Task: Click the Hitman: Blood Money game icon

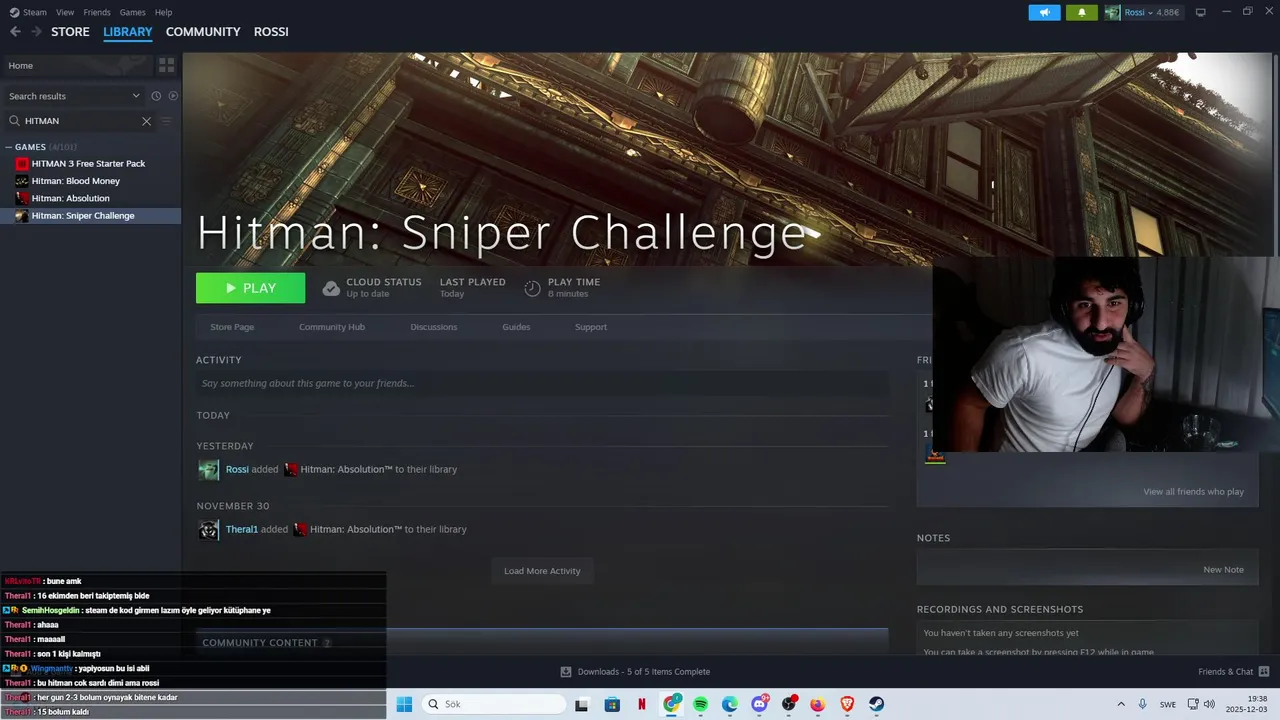Action: [x=22, y=181]
